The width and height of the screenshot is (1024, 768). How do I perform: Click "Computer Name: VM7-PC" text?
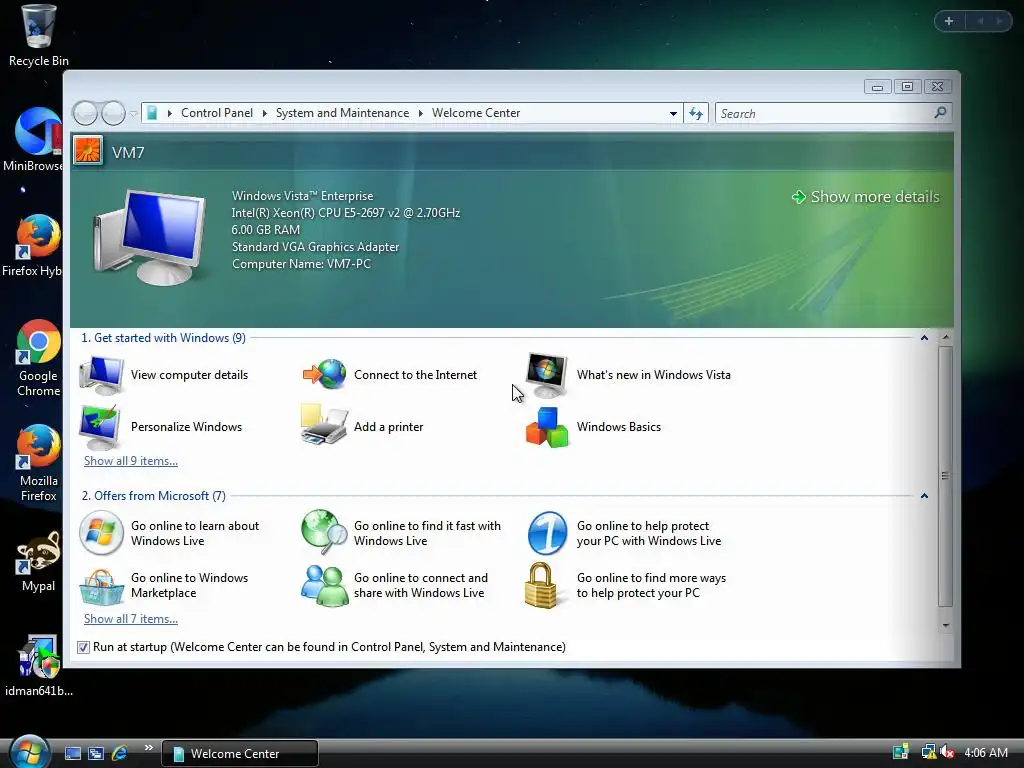[x=301, y=264]
